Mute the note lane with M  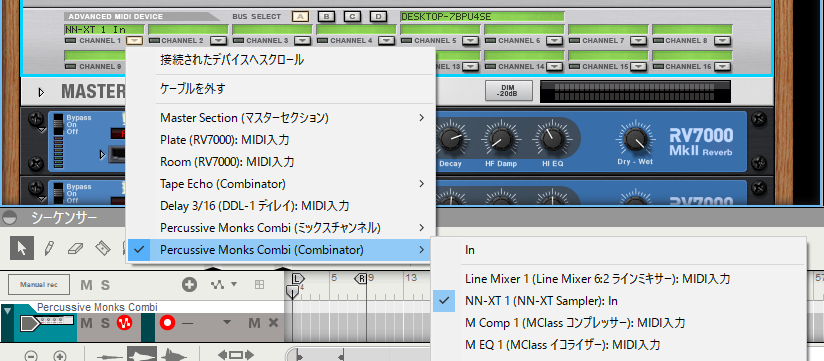point(254,323)
